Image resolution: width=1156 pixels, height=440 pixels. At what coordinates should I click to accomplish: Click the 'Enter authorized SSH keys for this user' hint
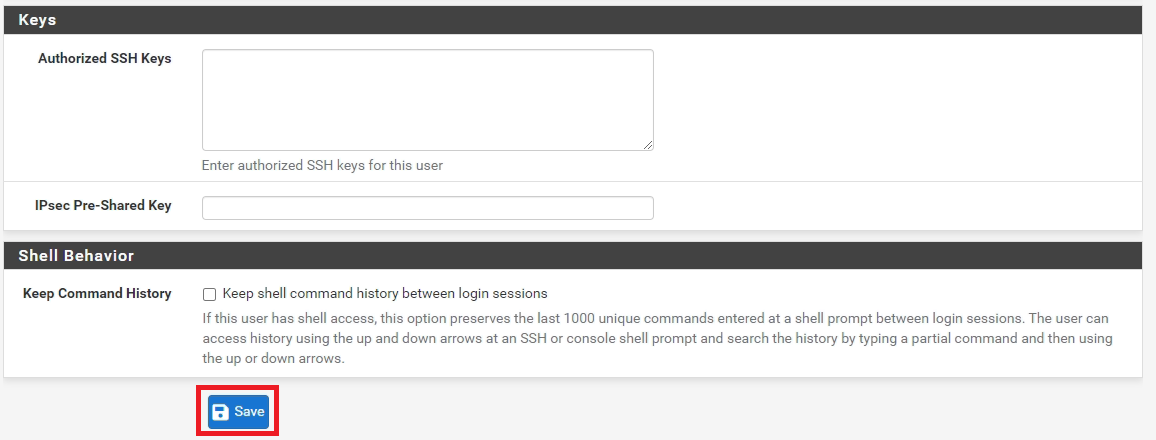point(322,165)
